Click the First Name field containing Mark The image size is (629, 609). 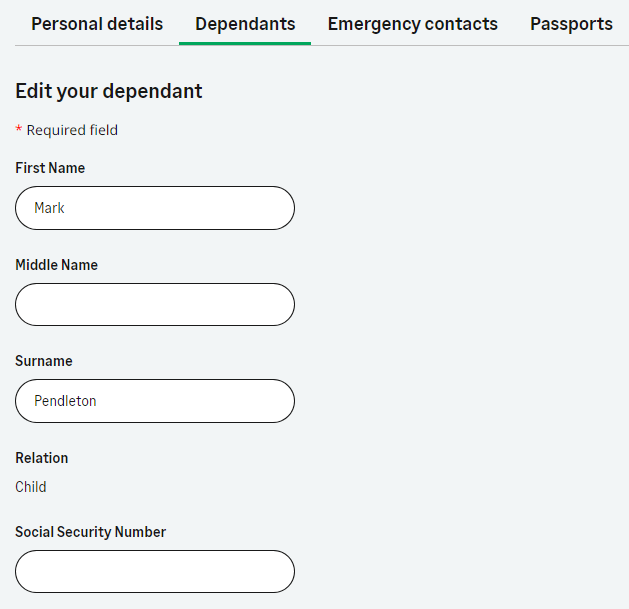[155, 208]
